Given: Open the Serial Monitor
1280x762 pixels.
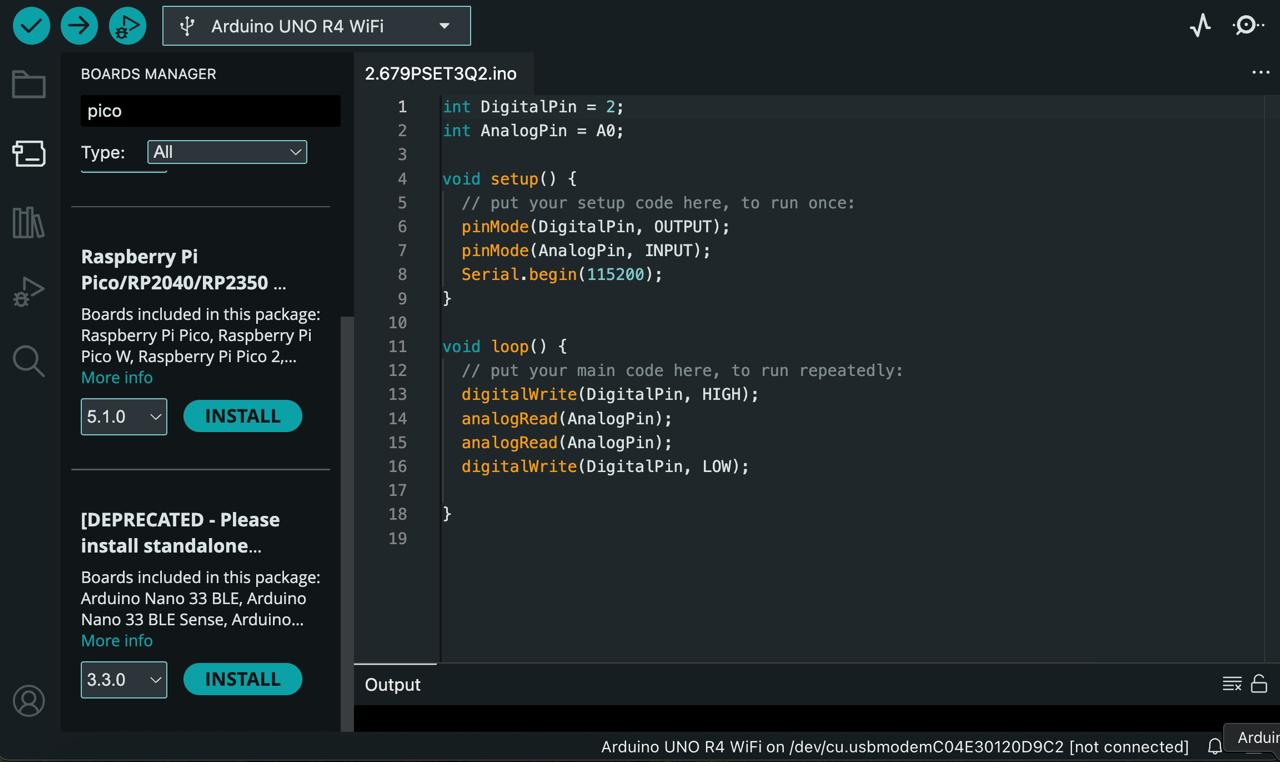Looking at the screenshot, I should click(1248, 26).
